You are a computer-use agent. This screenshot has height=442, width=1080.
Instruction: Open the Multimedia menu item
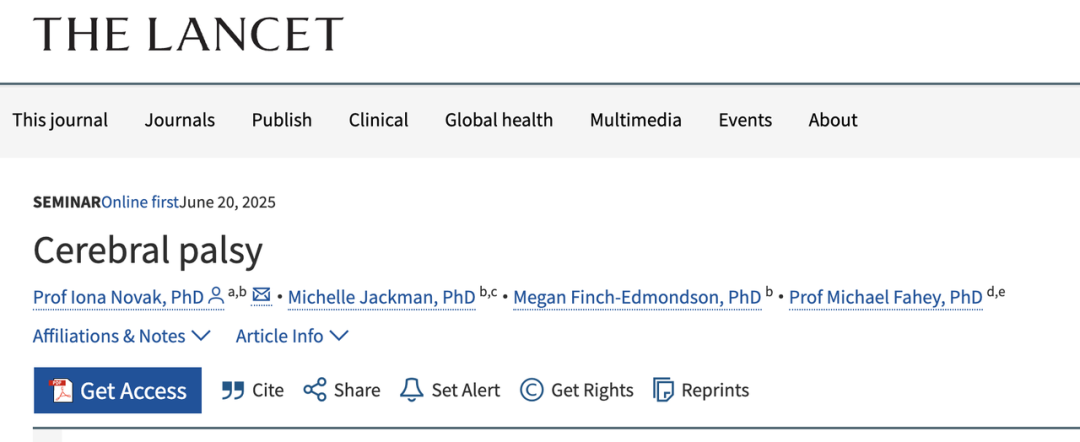[636, 120]
